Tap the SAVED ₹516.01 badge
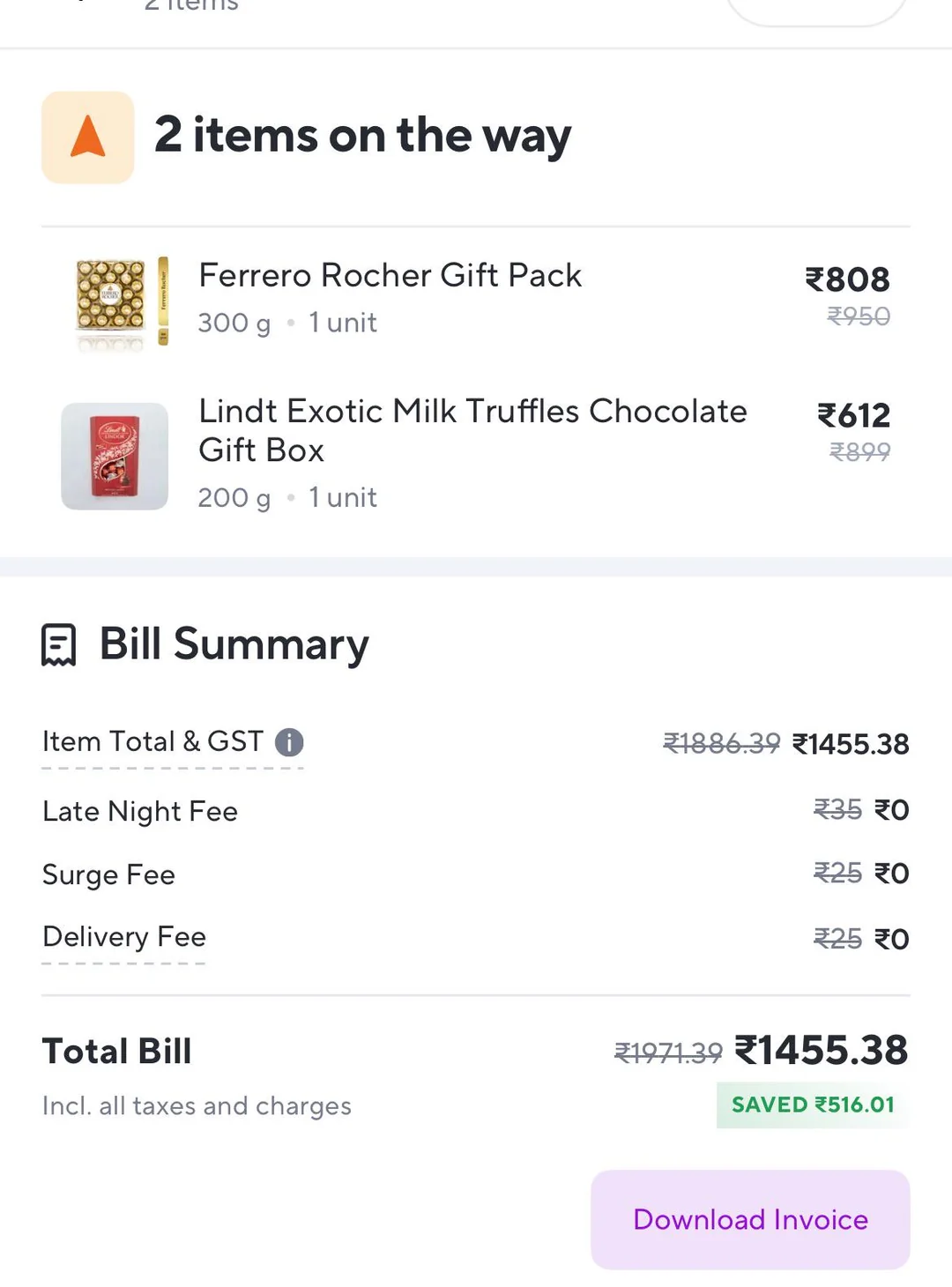 click(812, 1105)
